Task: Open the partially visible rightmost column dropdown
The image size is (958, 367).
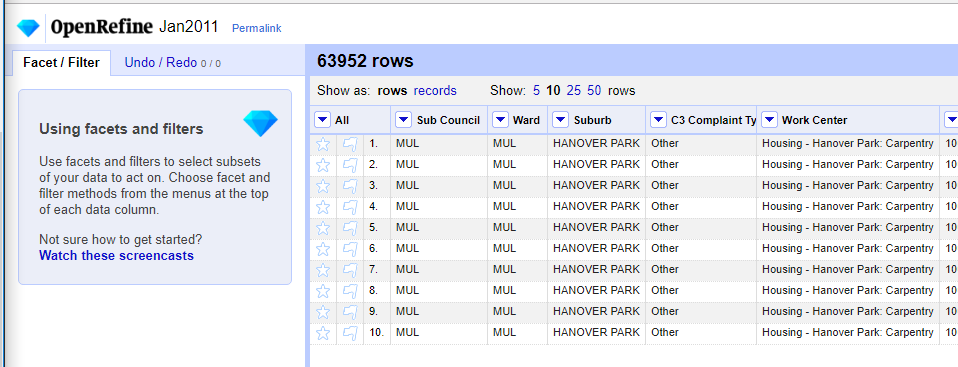Action: 952,120
